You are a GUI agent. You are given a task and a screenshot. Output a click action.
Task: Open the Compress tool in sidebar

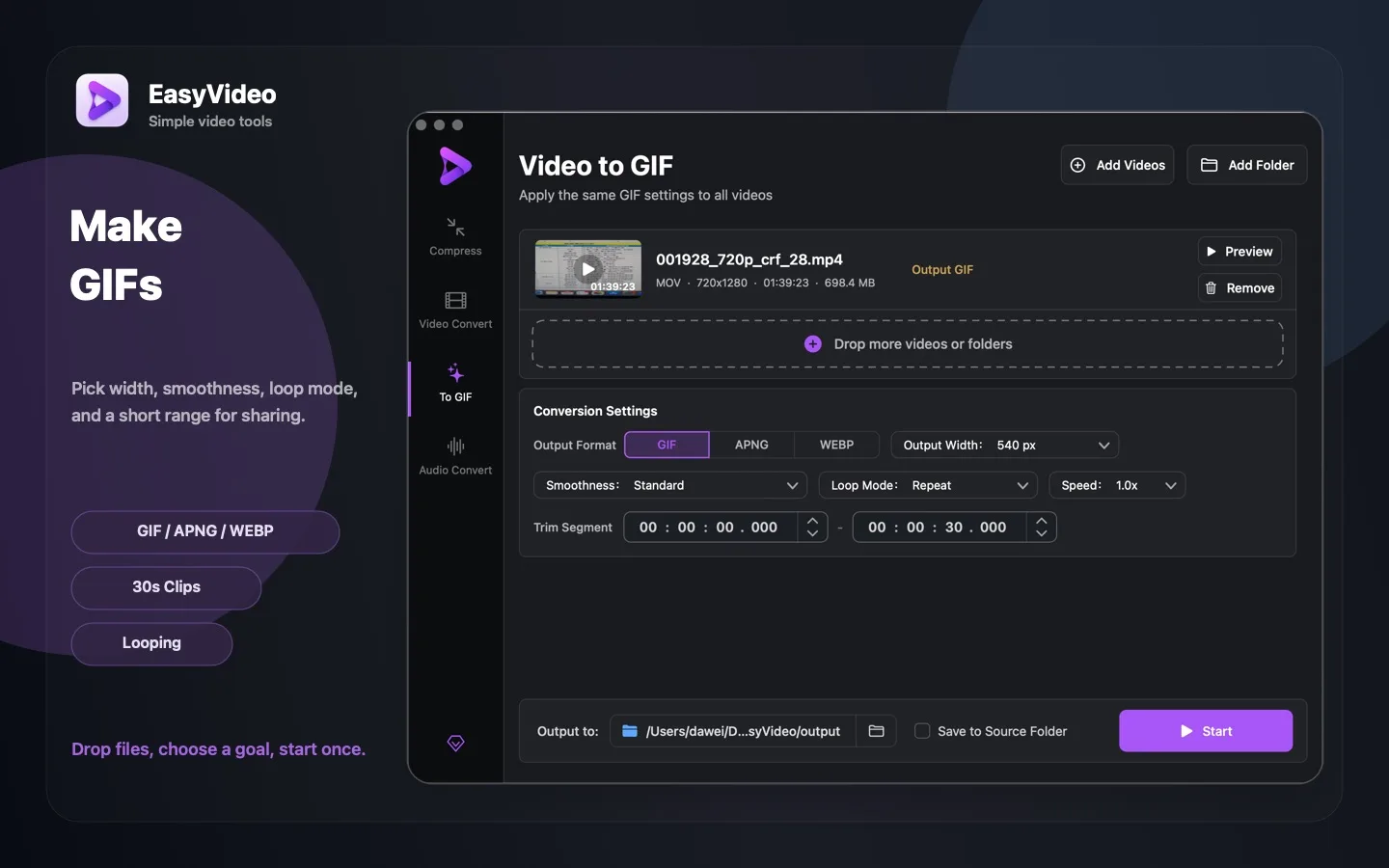coord(455,236)
